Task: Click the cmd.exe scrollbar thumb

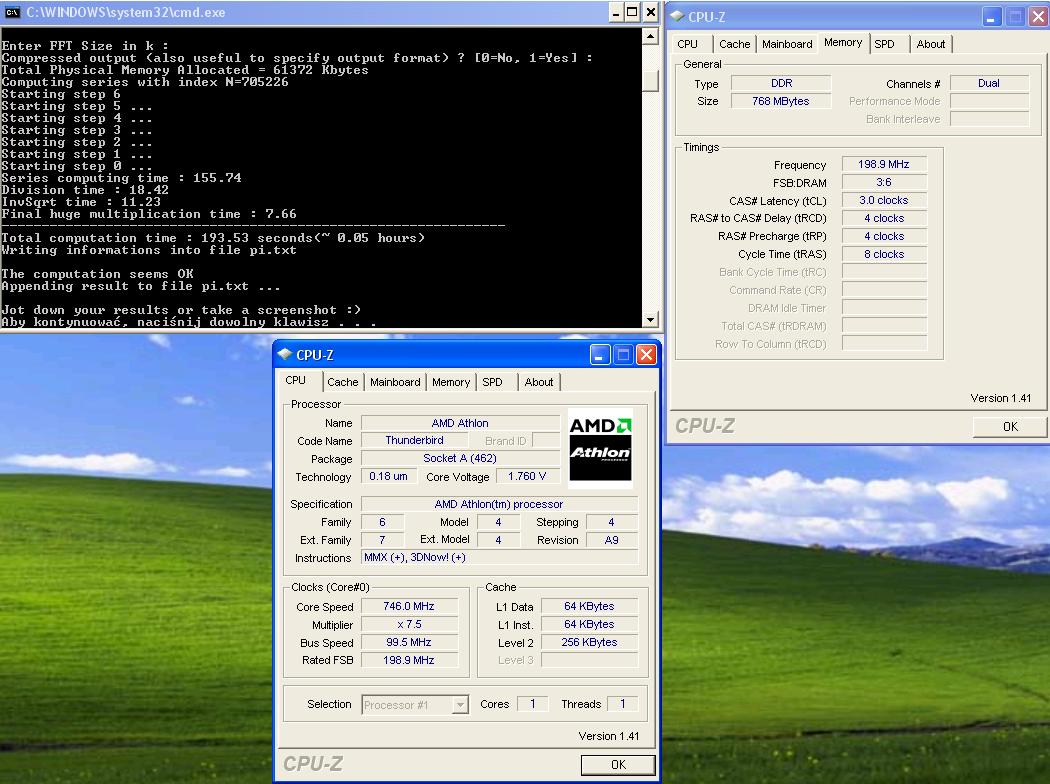Action: (650, 80)
